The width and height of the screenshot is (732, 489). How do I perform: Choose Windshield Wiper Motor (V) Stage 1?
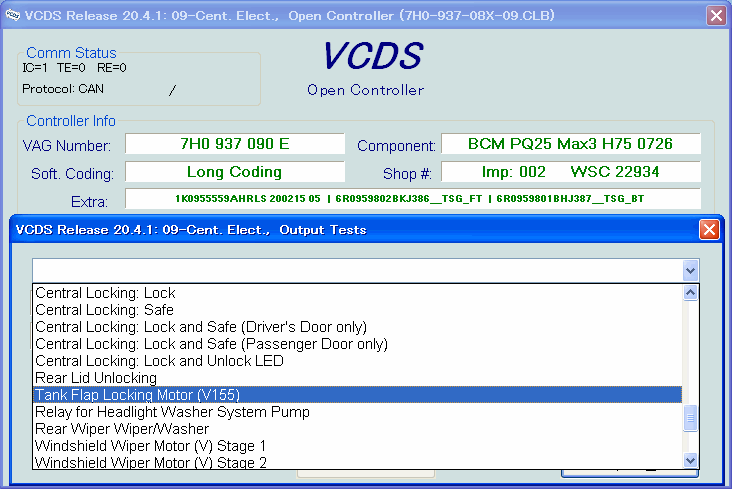point(358,446)
